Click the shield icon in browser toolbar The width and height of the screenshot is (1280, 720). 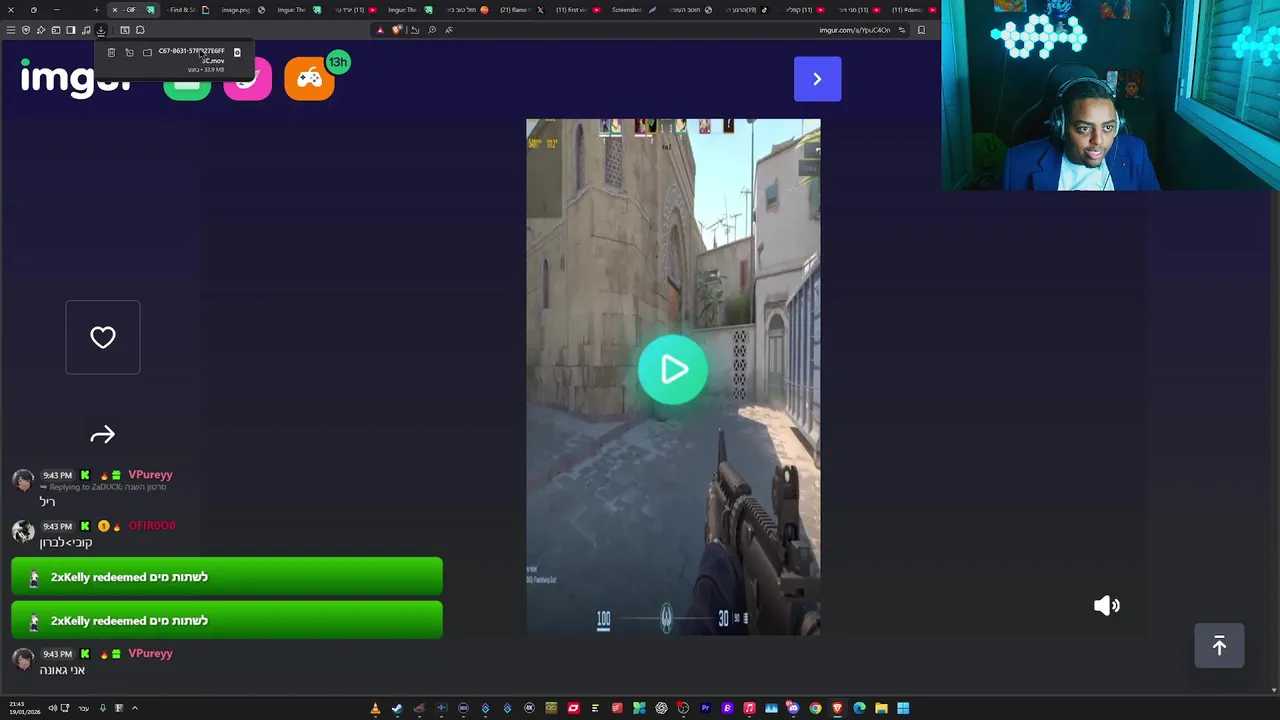(26, 30)
